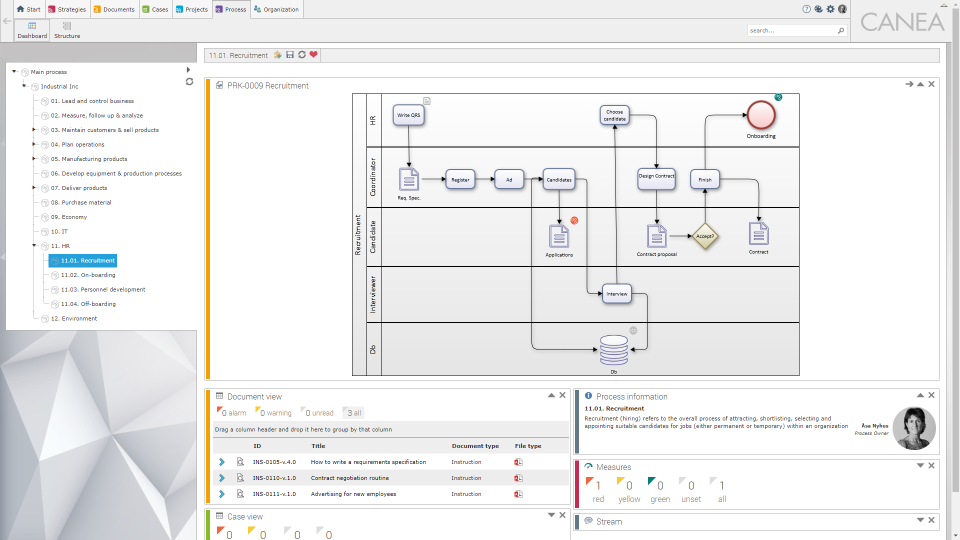Click the Db database symbol in diagram
Screen dimensions: 960x540
coord(613,350)
